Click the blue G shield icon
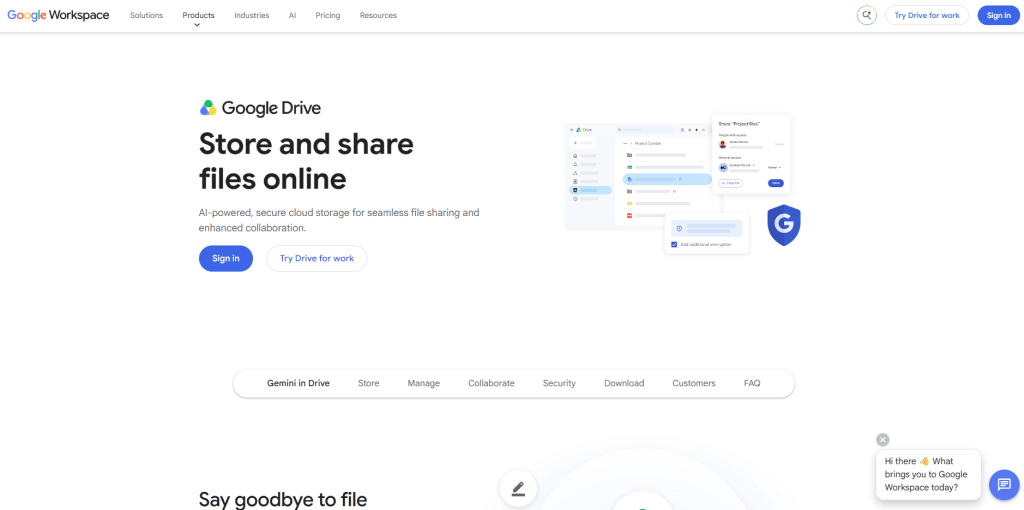 (784, 225)
